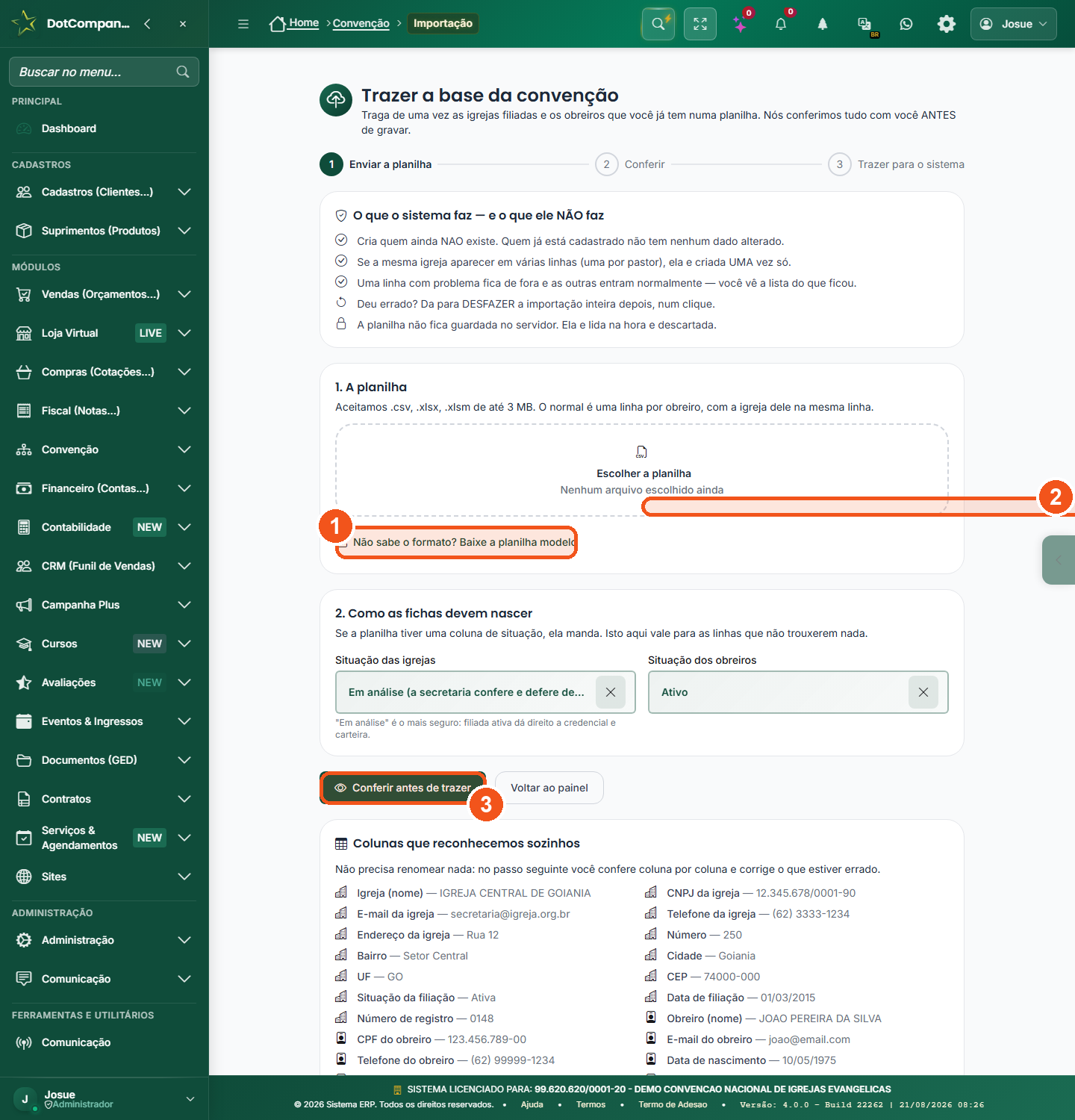Open the search magnifier in top bar

658,24
